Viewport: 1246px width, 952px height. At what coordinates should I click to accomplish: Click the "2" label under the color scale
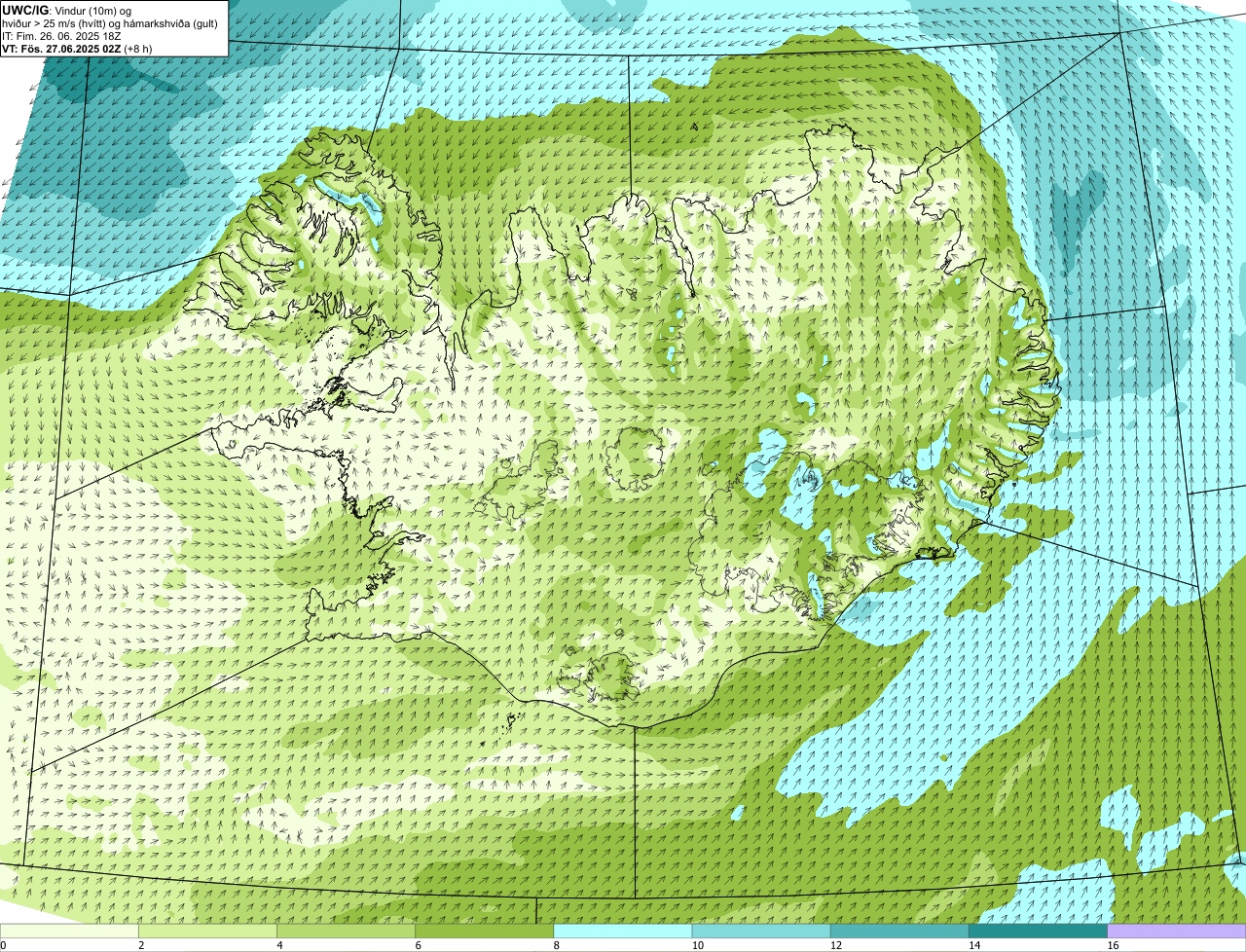[141, 945]
